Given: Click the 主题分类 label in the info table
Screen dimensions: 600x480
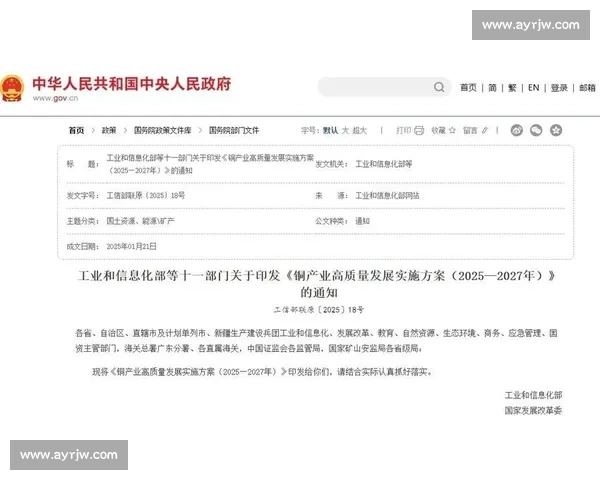Looking at the screenshot, I should click(x=83, y=221).
